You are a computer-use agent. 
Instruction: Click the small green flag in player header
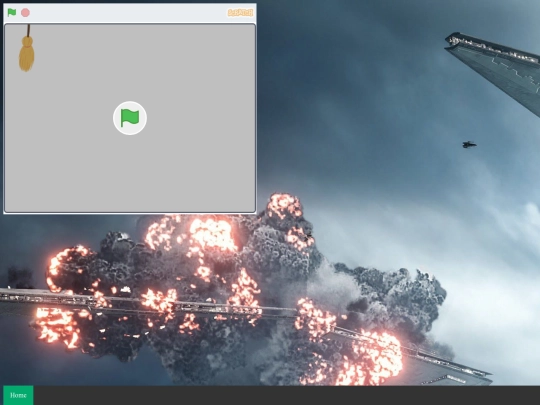12,13
